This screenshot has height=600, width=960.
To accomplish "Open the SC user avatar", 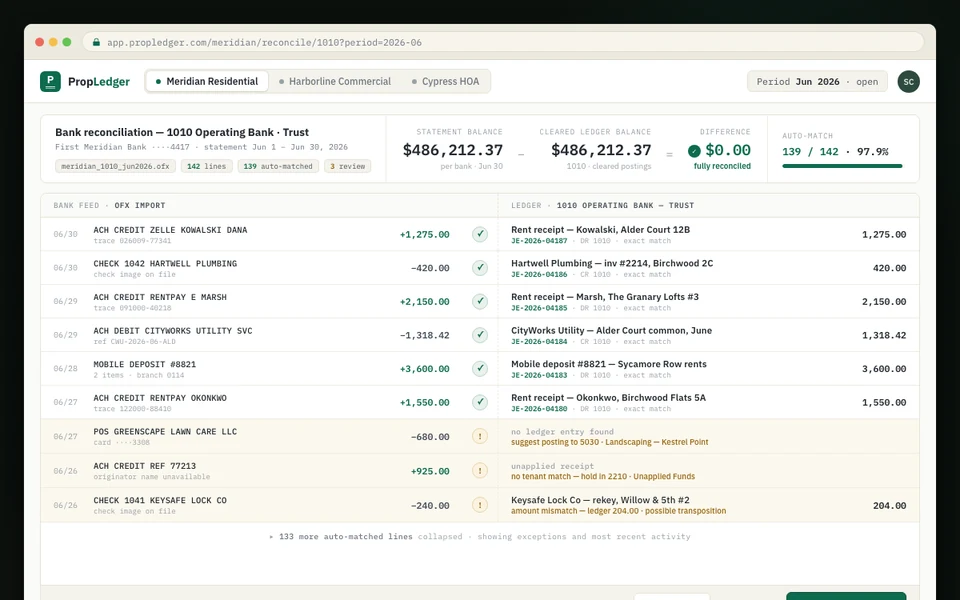I will click(x=908, y=81).
